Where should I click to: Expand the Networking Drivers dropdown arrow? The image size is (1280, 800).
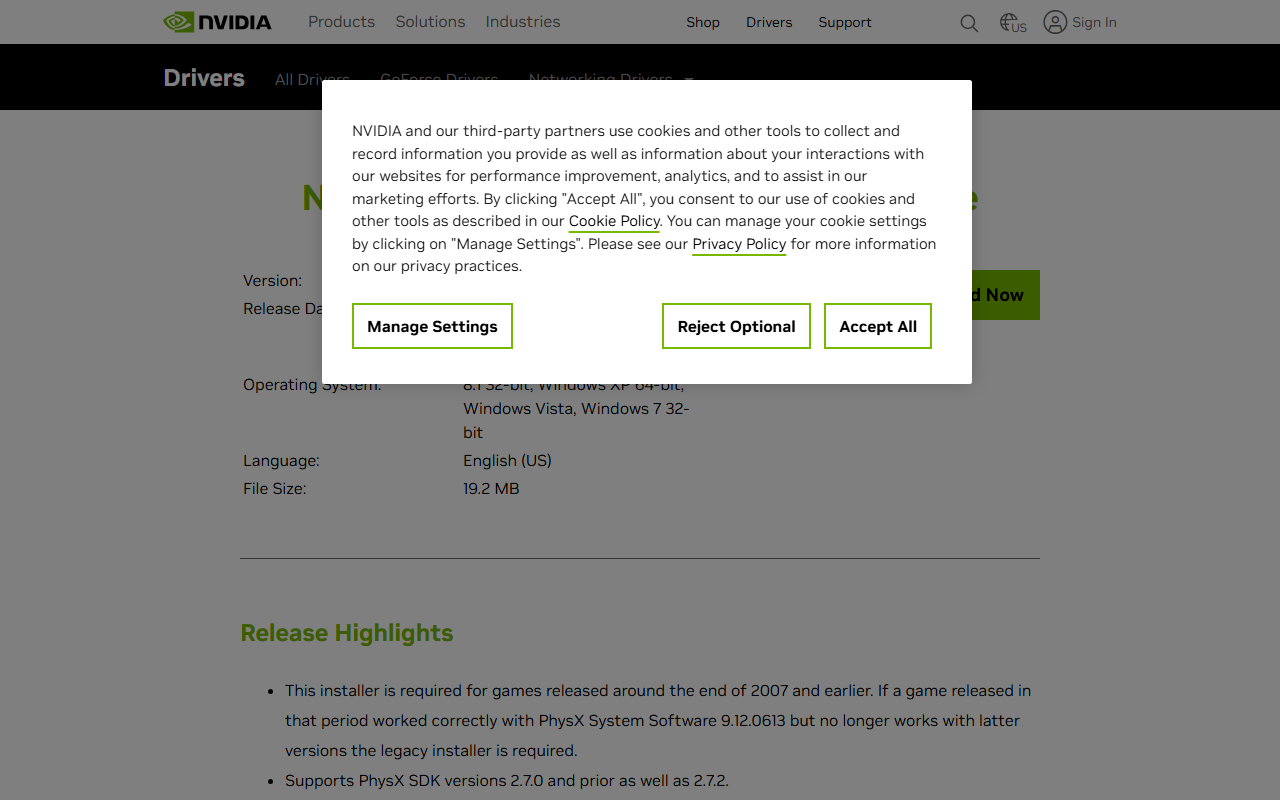pos(689,79)
